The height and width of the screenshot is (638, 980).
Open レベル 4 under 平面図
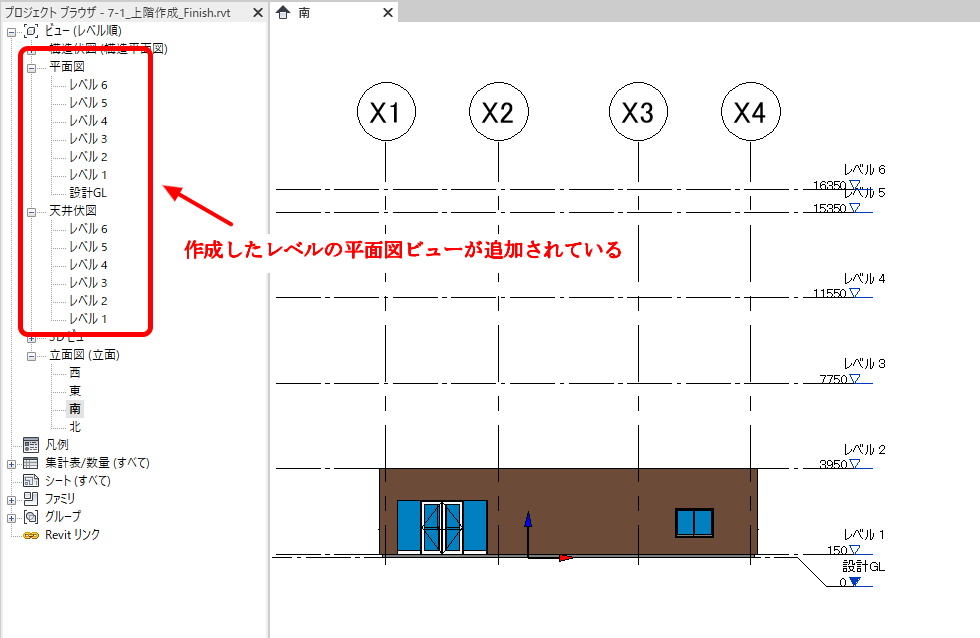coord(88,121)
